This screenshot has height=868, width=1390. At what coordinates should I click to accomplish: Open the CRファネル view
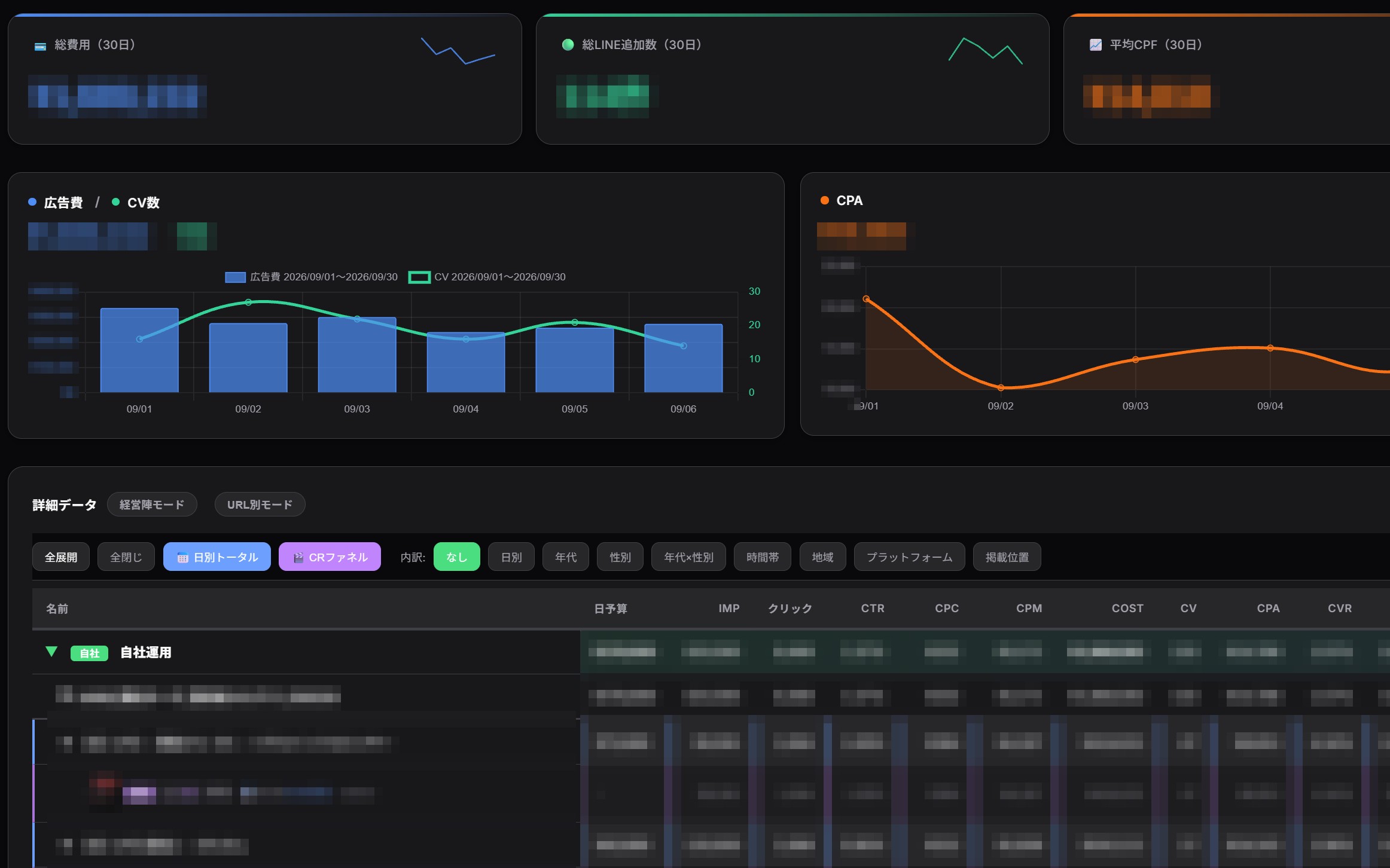[x=330, y=557]
